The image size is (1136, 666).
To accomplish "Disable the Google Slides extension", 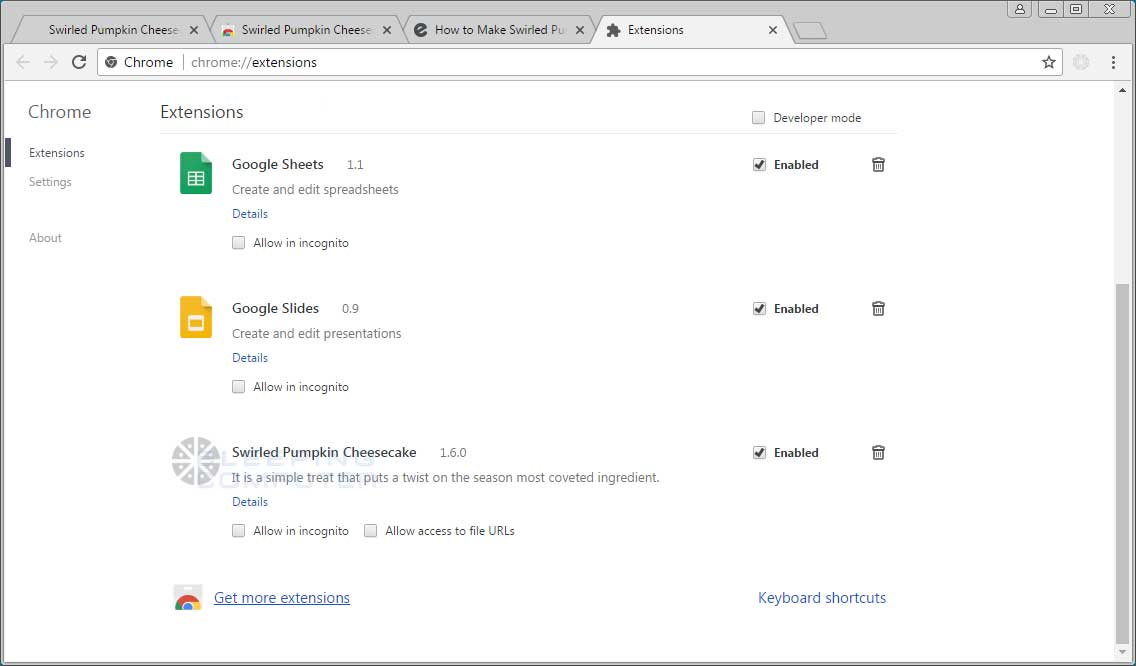I will [759, 309].
